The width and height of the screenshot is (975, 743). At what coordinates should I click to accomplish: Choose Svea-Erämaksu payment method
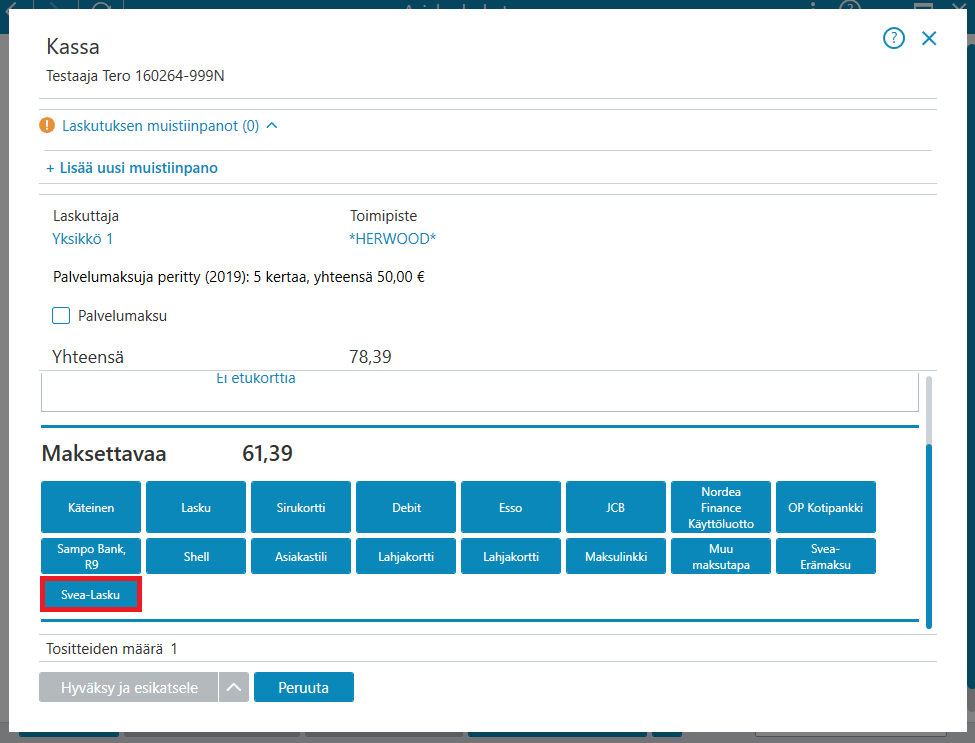[x=826, y=556]
